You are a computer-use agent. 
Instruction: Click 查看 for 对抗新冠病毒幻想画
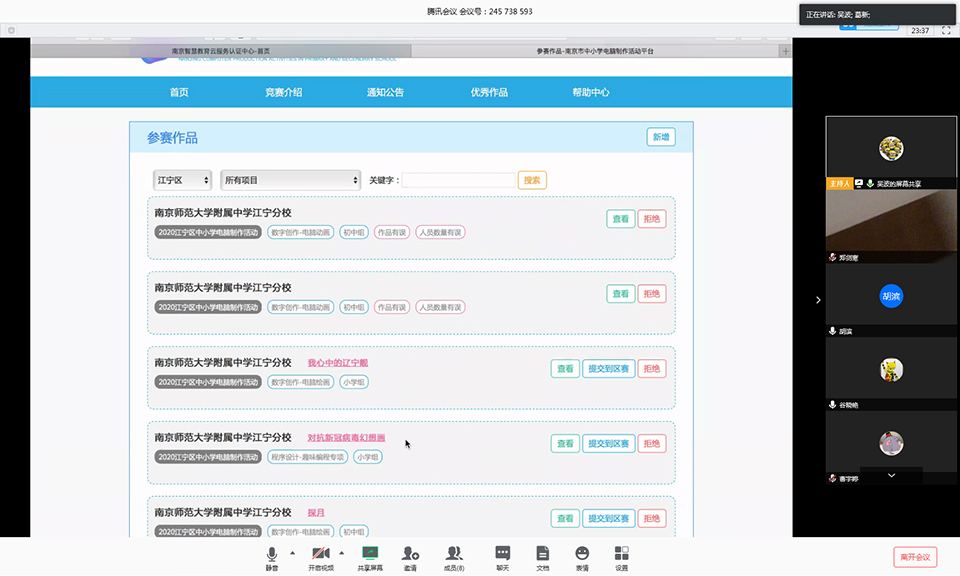click(x=565, y=444)
